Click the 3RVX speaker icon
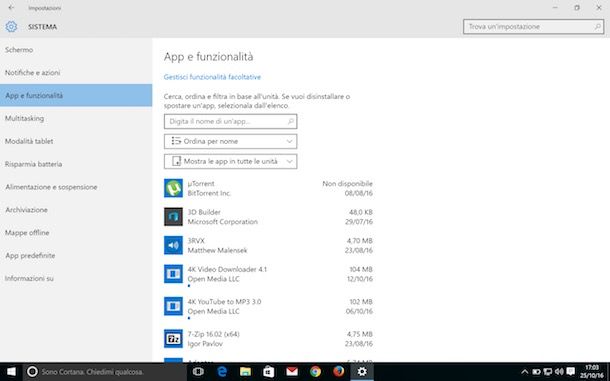 point(173,245)
